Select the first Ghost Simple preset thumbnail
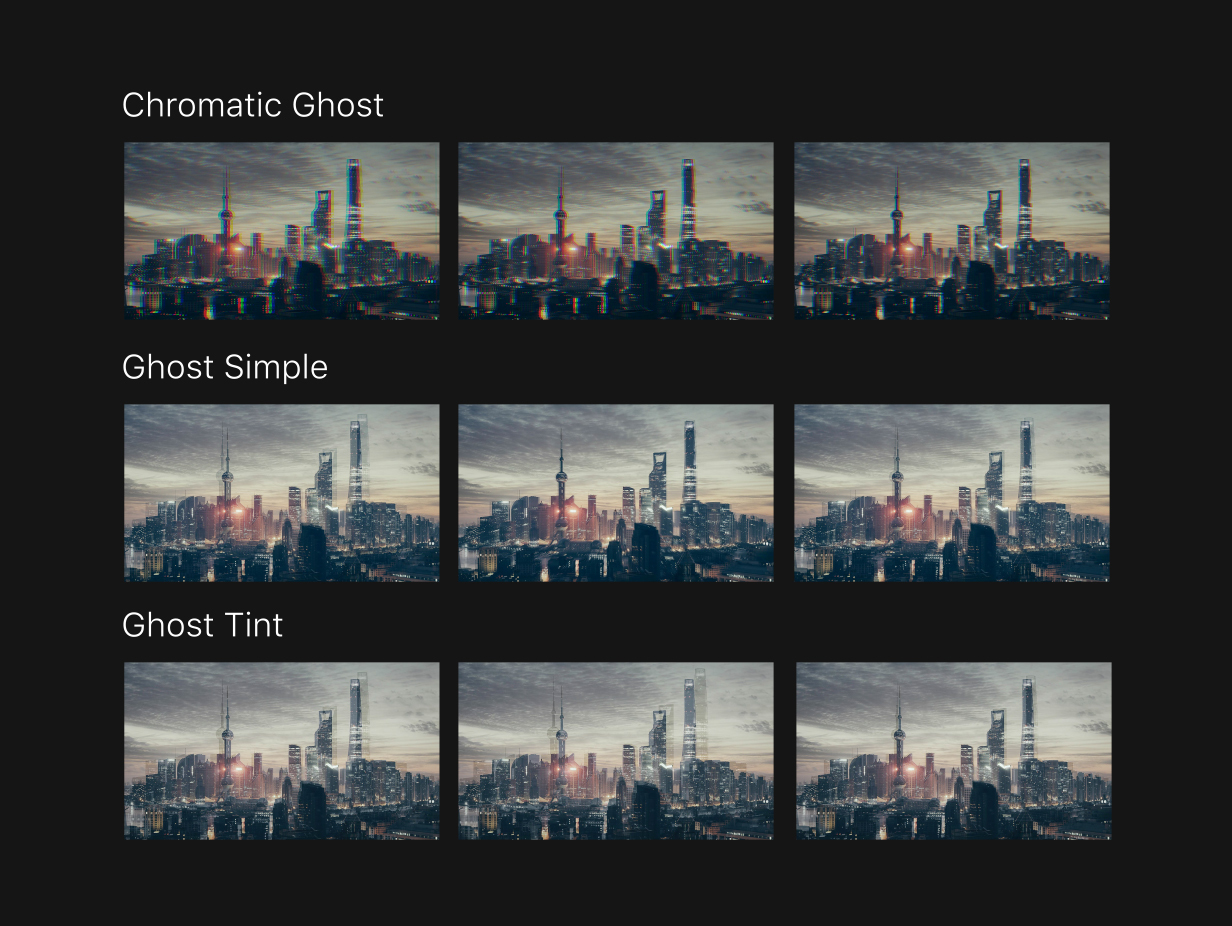1232x926 pixels. 281,493
